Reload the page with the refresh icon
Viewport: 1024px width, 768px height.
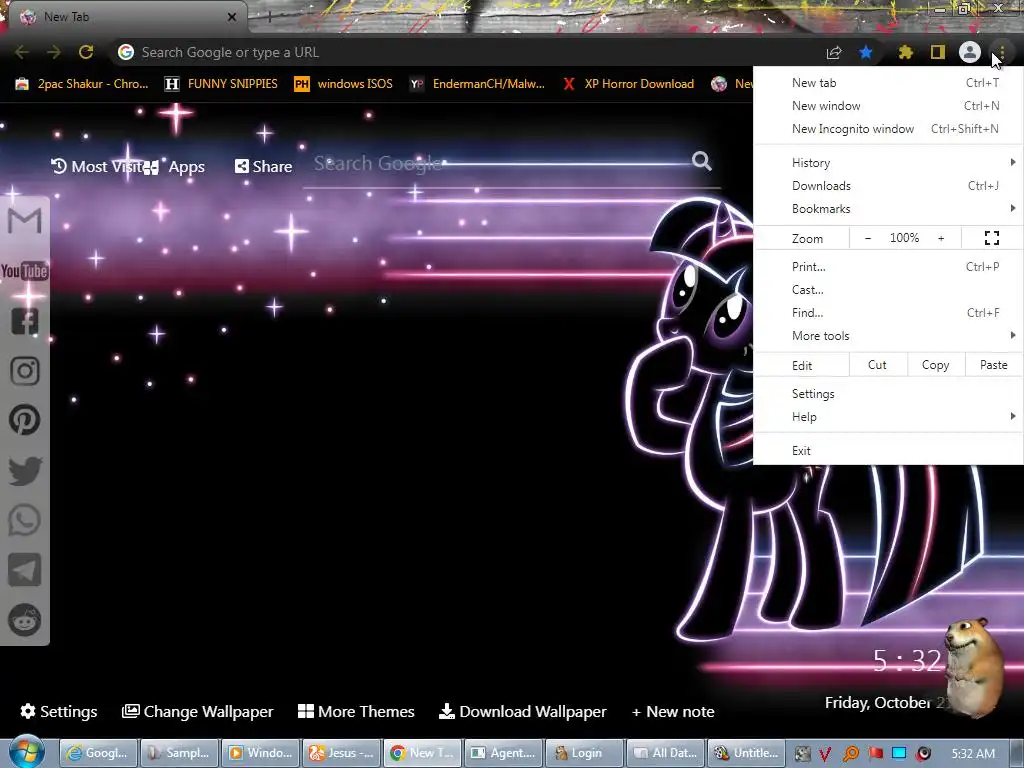[x=86, y=52]
